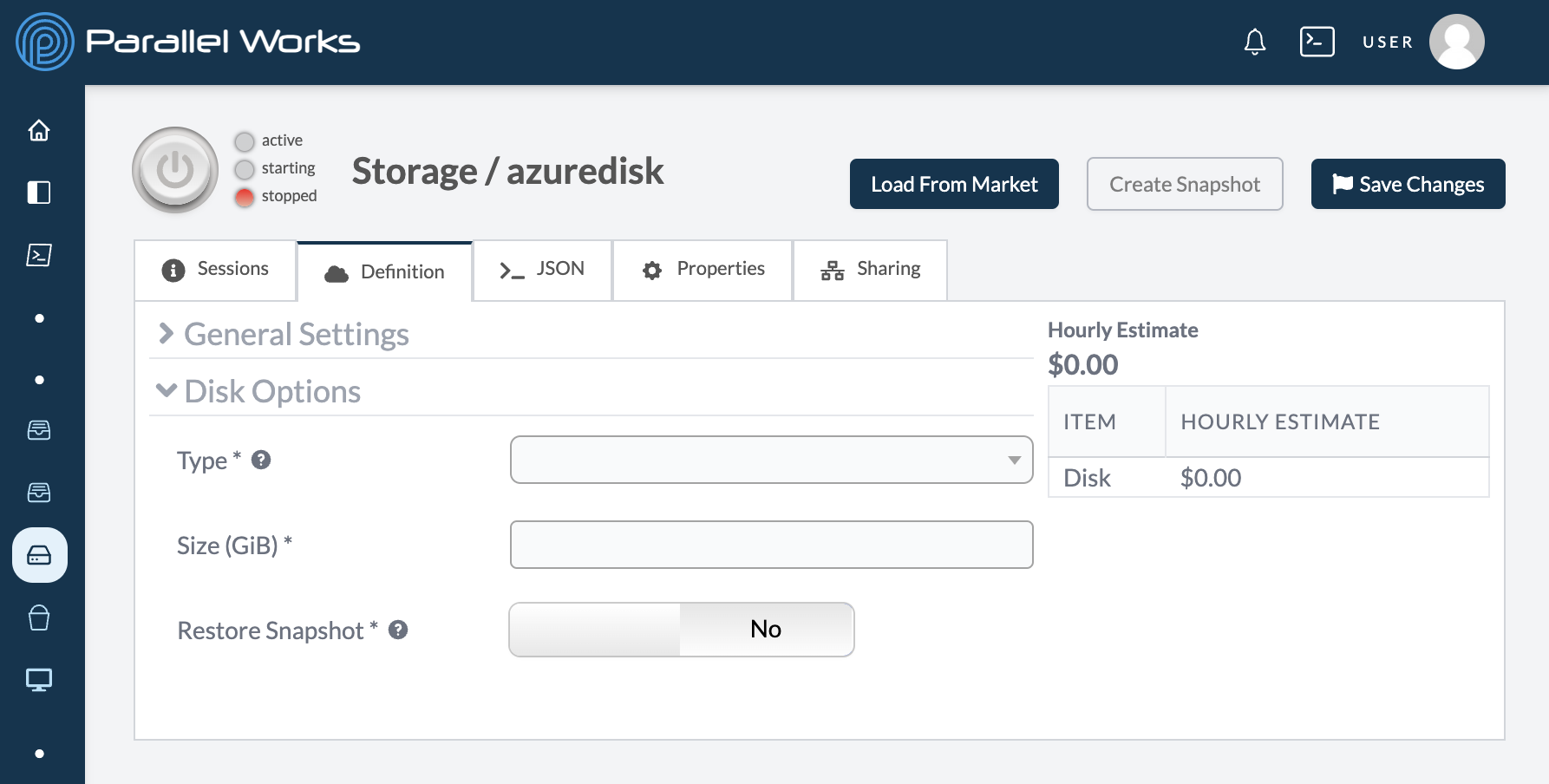The width and height of the screenshot is (1549, 784).
Task: Focus the Size (GiB) input field
Action: pyautogui.click(x=772, y=545)
